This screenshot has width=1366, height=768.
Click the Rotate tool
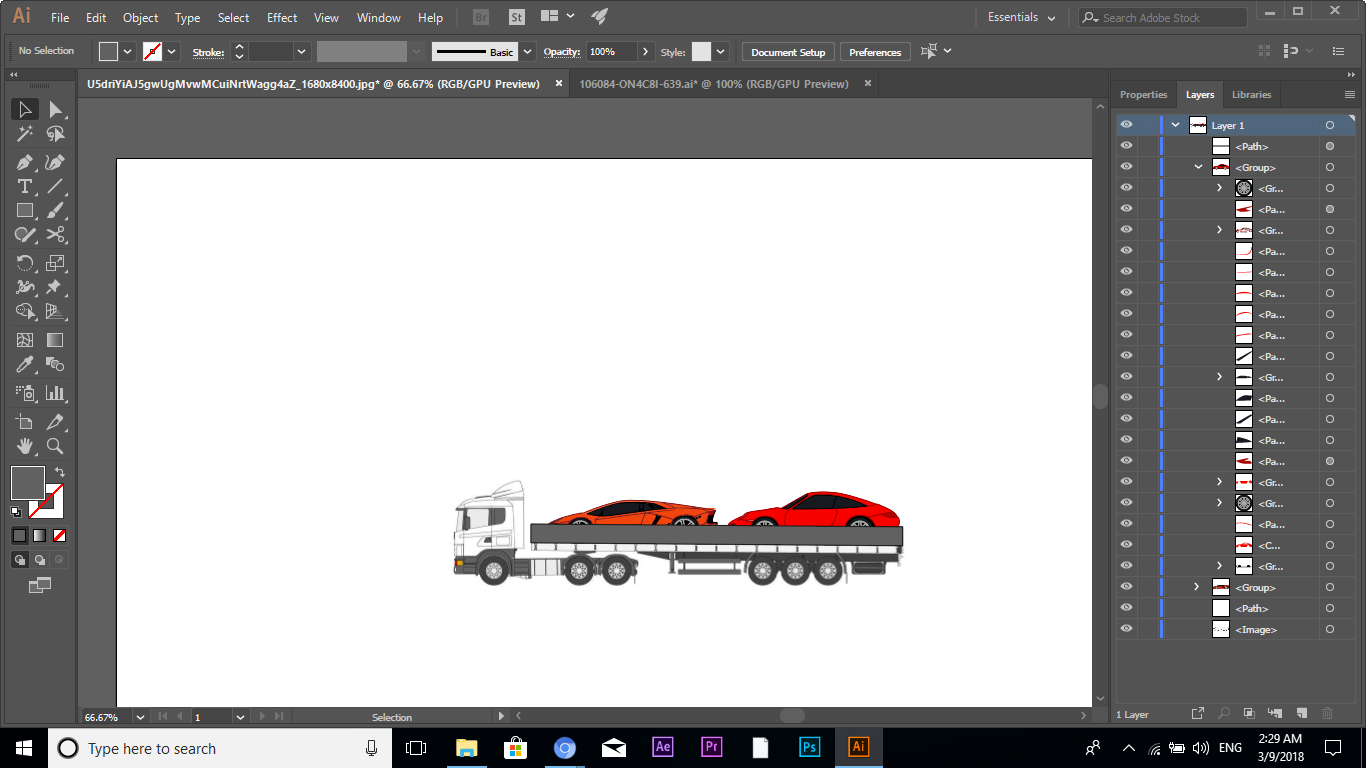25,263
